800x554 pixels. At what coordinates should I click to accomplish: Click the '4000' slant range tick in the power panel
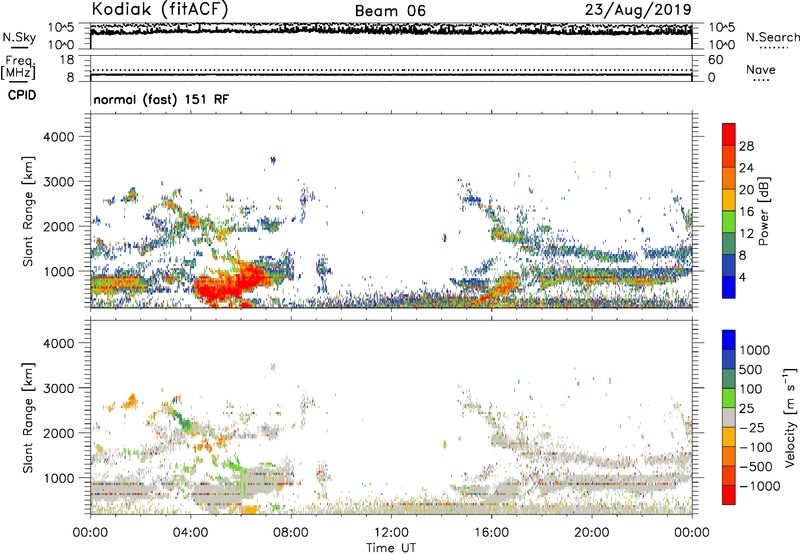click(58, 136)
